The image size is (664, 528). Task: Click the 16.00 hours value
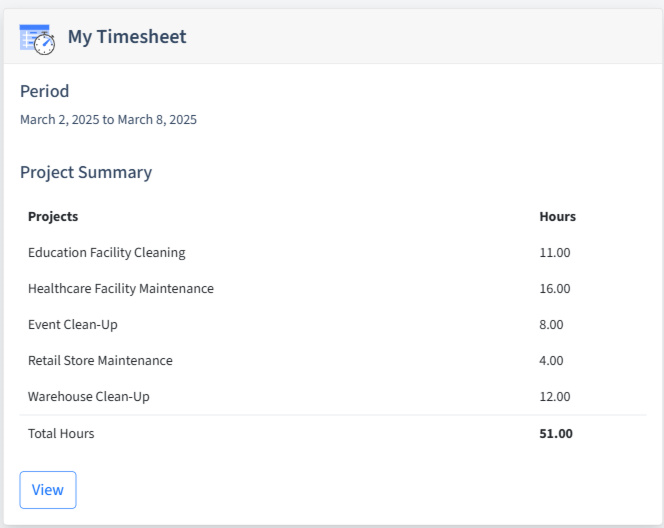pyautogui.click(x=555, y=289)
